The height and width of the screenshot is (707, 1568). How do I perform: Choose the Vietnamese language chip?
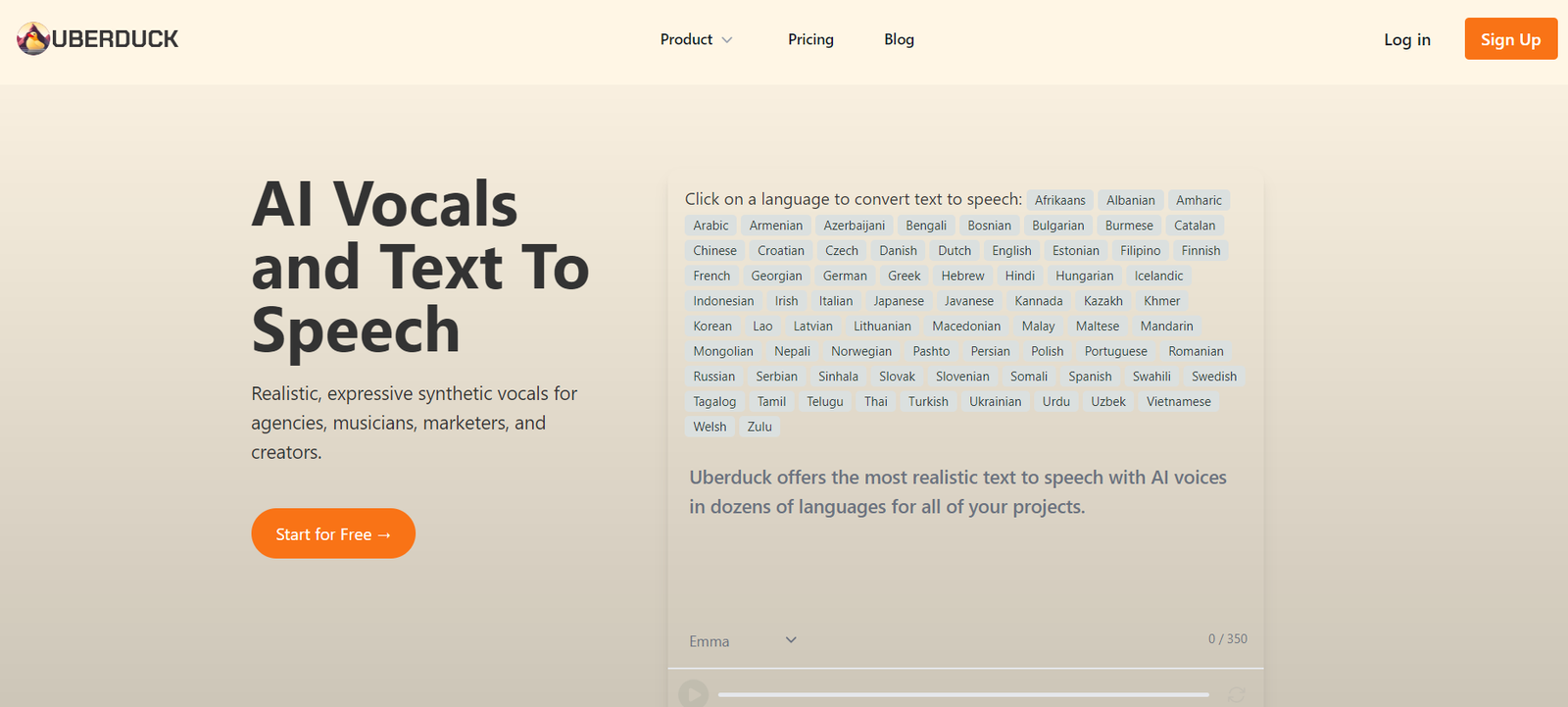(1178, 402)
